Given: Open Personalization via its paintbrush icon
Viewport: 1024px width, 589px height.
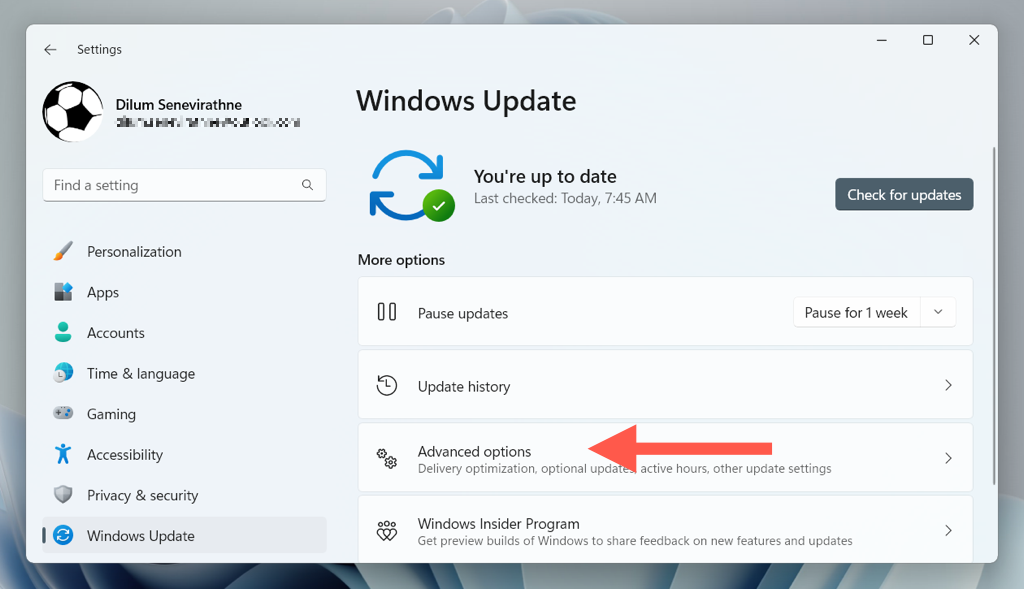Looking at the screenshot, I should [63, 251].
